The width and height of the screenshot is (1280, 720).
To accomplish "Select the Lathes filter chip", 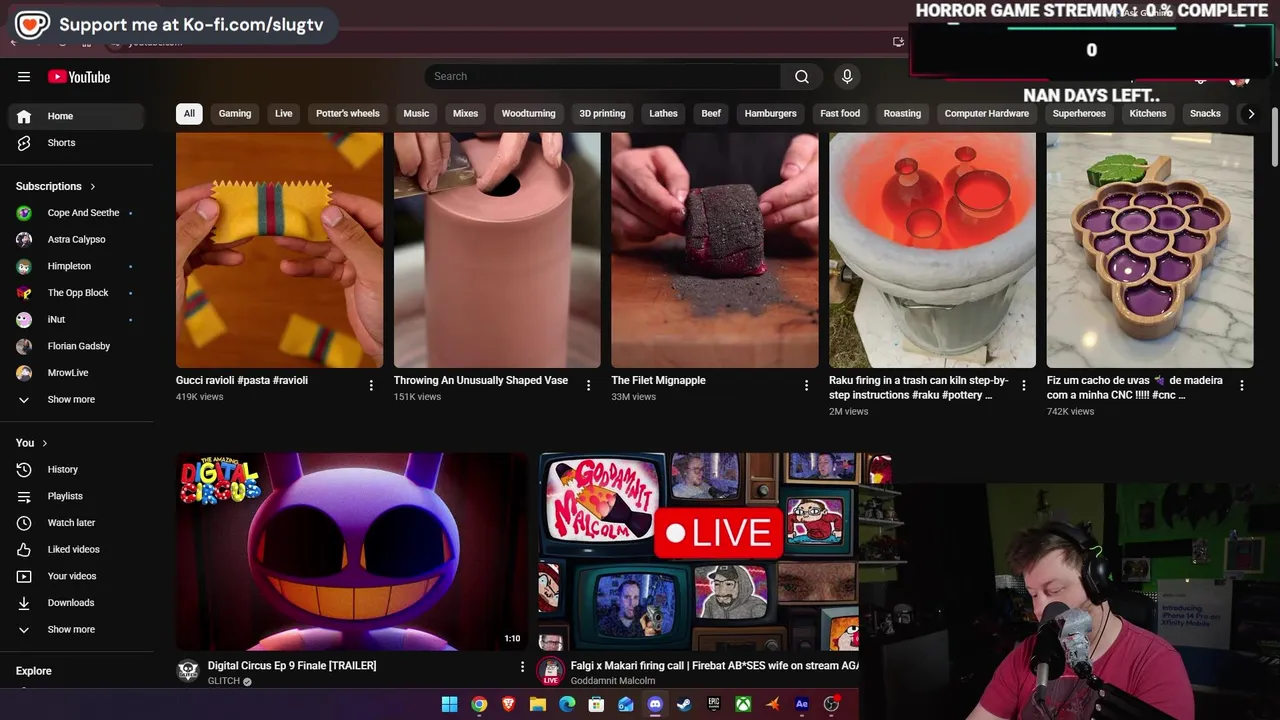I will click(663, 113).
